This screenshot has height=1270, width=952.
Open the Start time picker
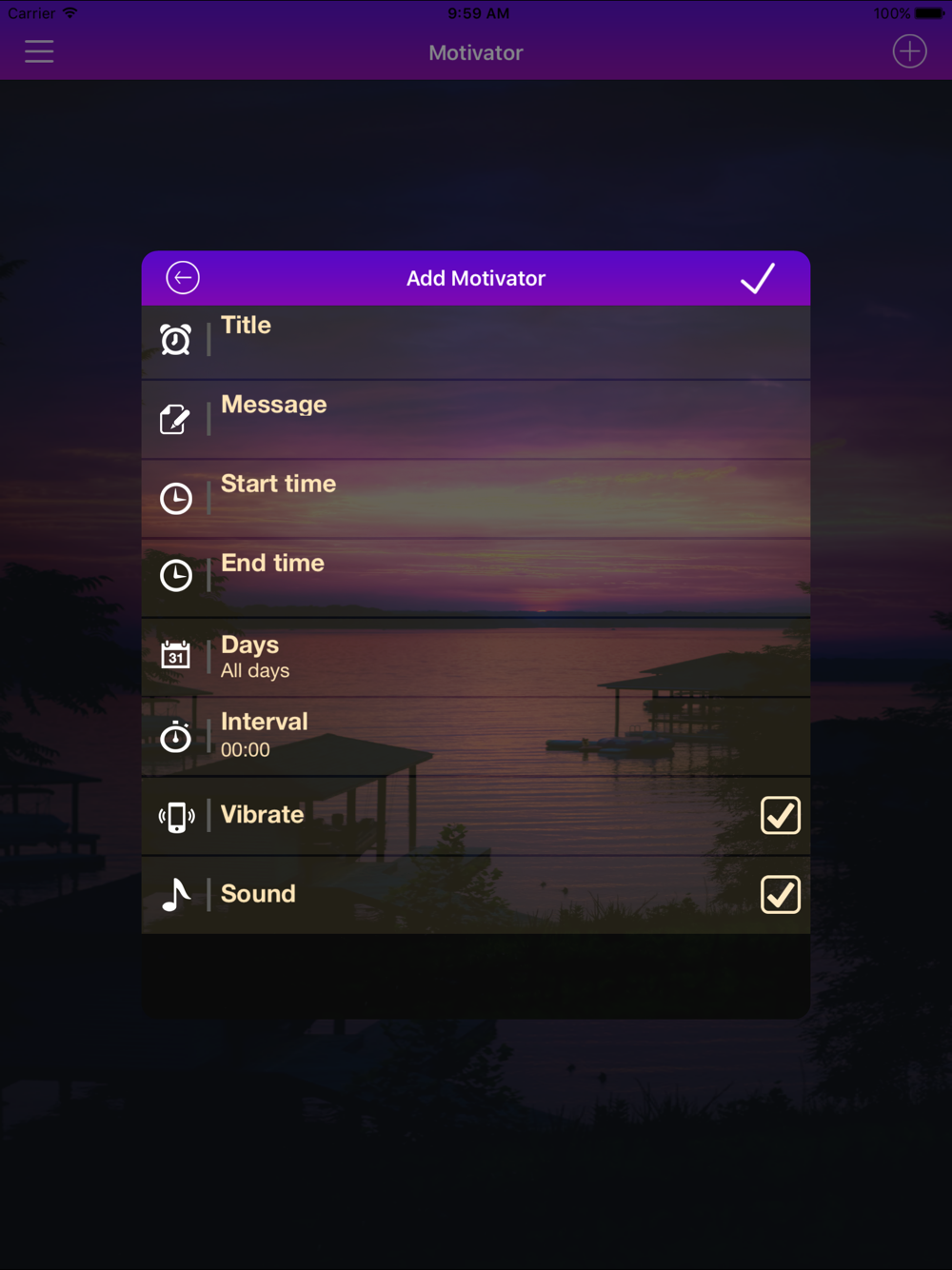pyautogui.click(x=476, y=499)
